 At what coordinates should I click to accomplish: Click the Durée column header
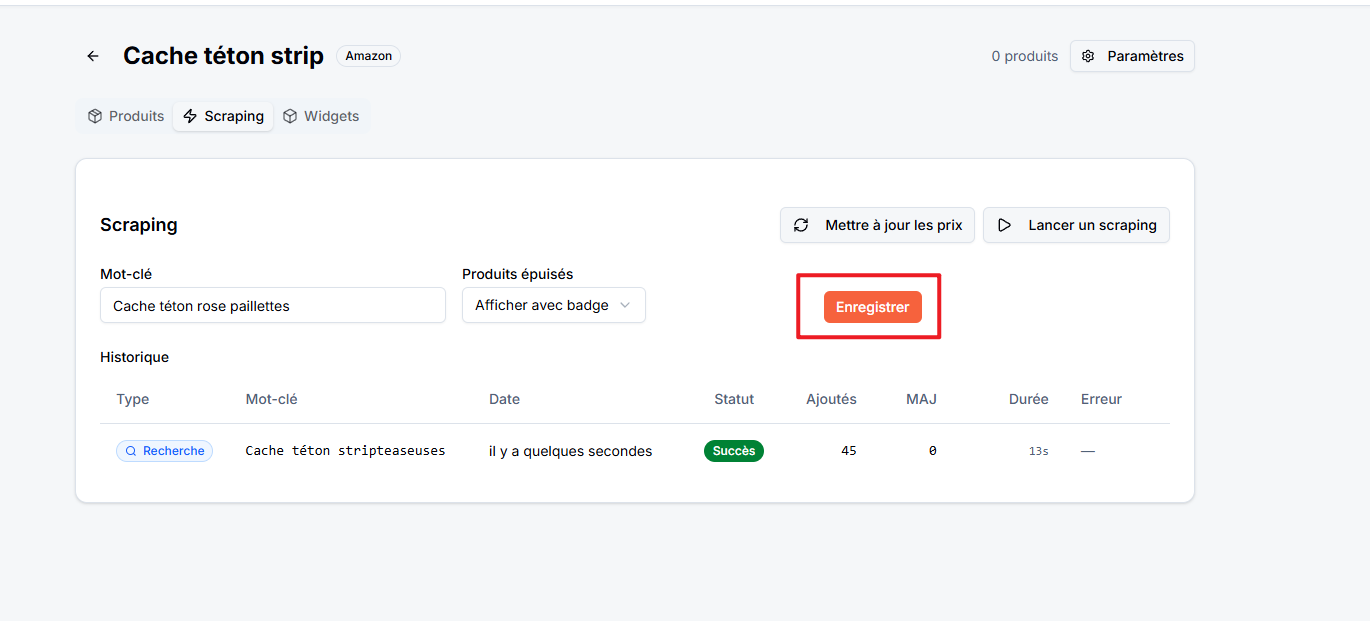pyautogui.click(x=1028, y=399)
